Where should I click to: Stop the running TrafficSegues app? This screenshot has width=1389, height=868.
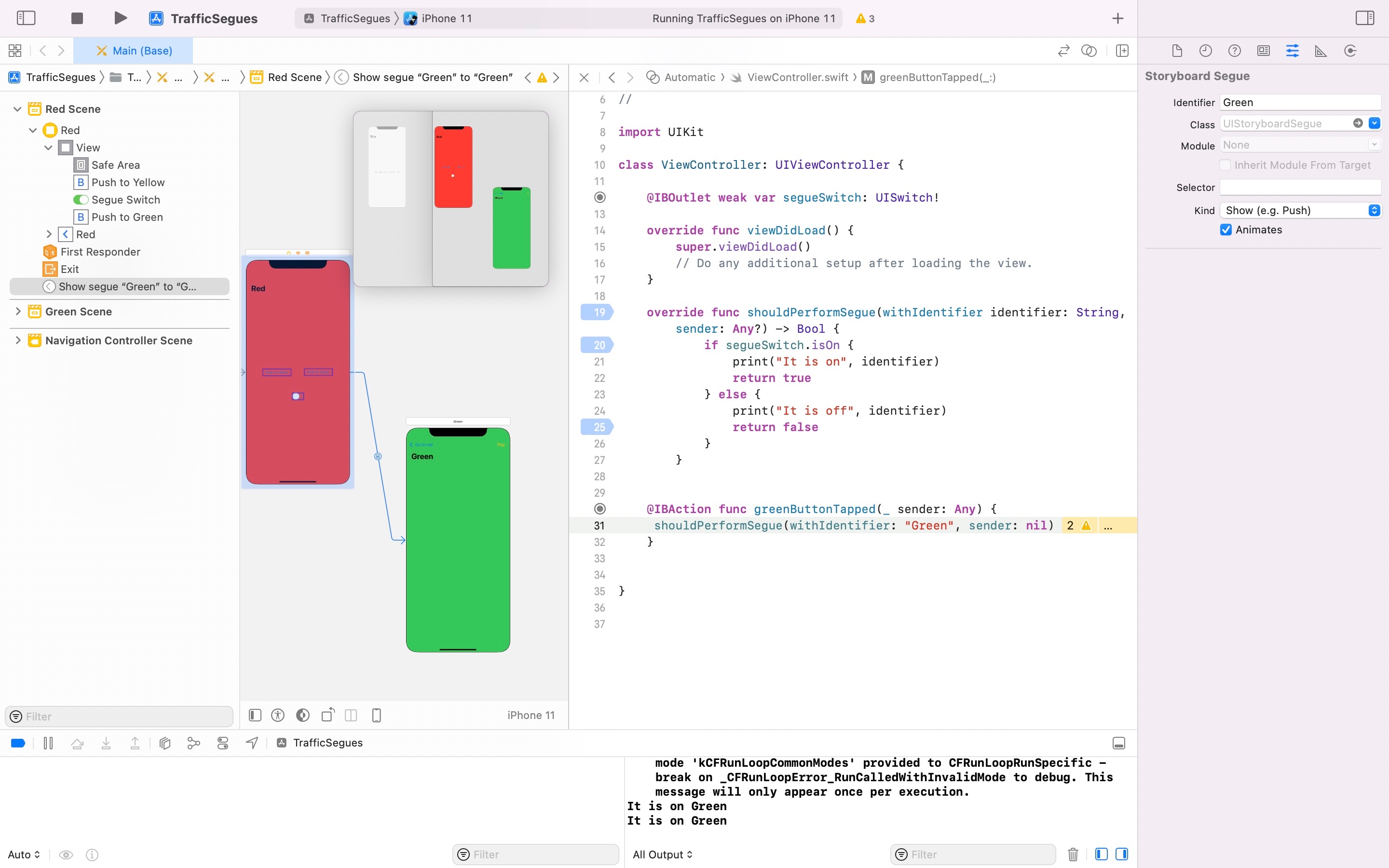(x=77, y=18)
